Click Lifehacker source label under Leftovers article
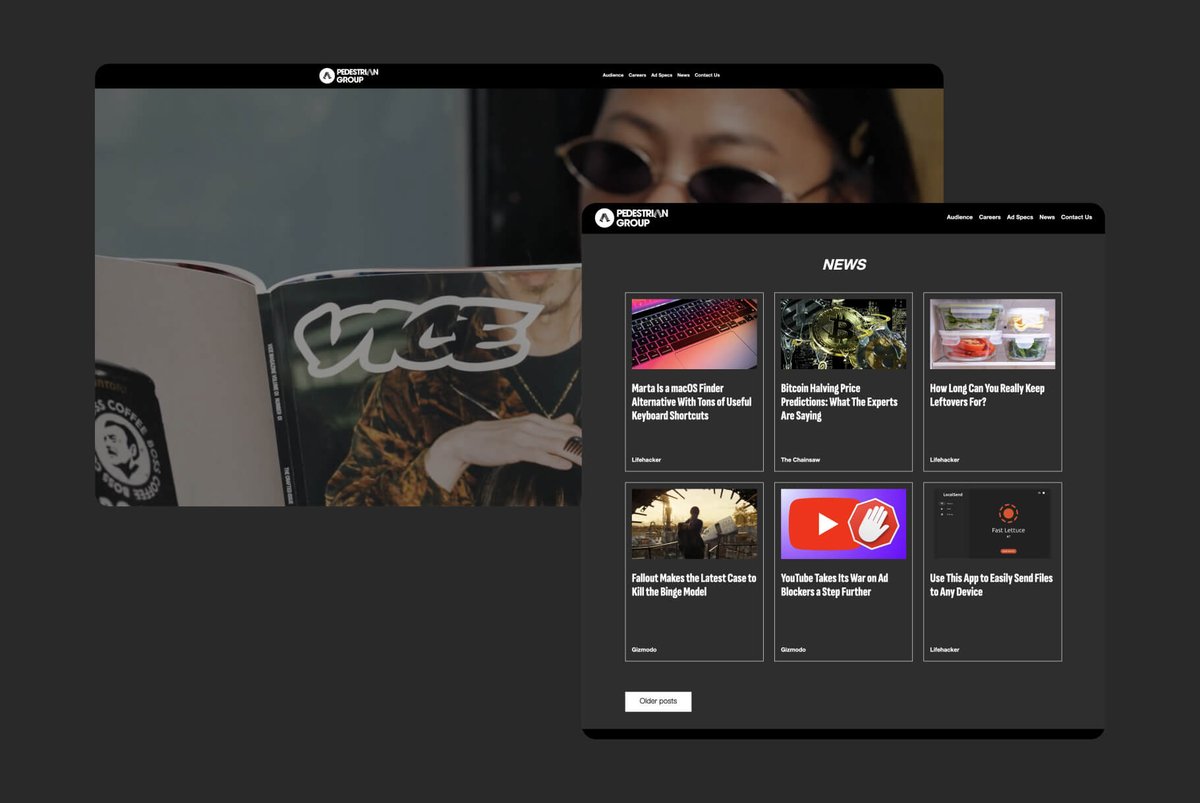The width and height of the screenshot is (1200, 803). (944, 460)
